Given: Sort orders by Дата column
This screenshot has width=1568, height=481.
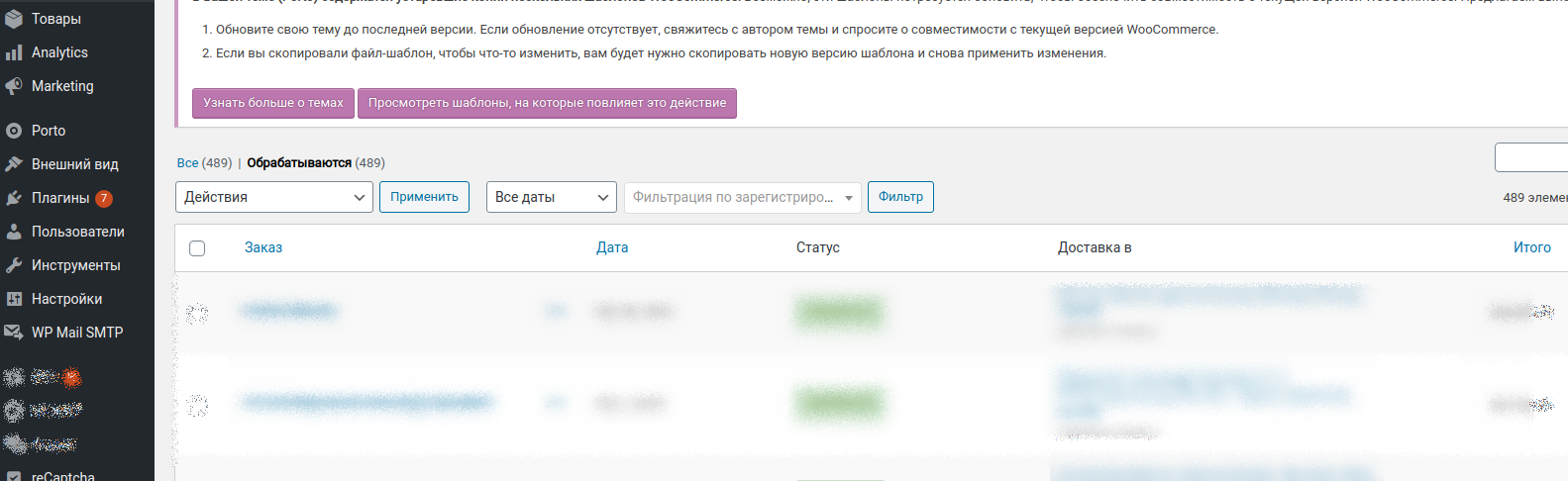Looking at the screenshot, I should [x=612, y=247].
